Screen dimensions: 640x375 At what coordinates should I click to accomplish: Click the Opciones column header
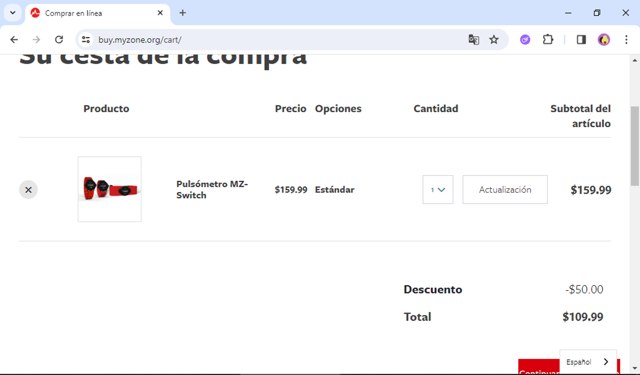coord(338,109)
